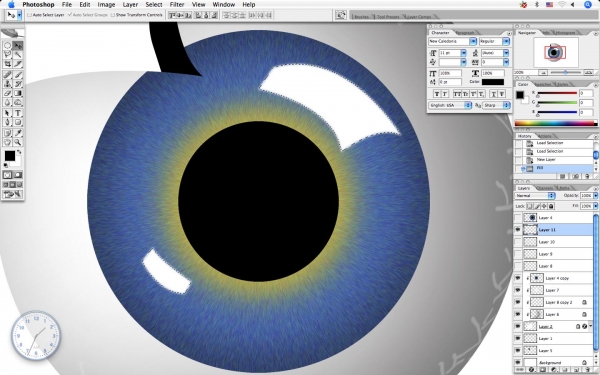
Task: Select the Gradient tool
Action: click(x=18, y=93)
